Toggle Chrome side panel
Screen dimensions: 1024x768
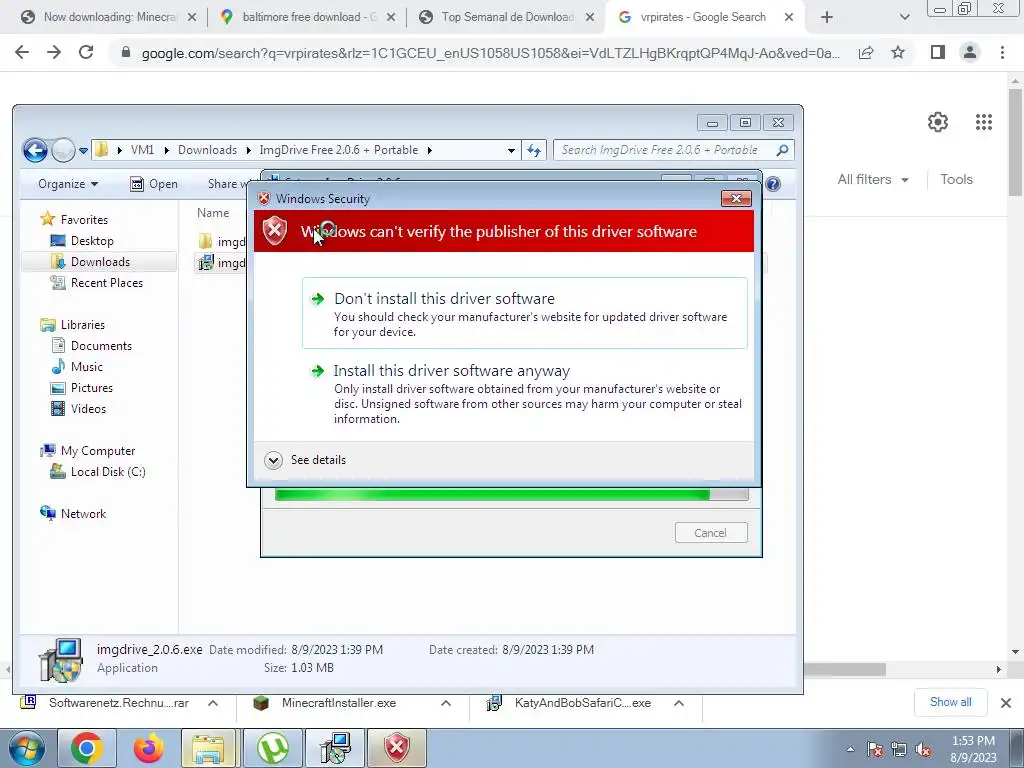pos(938,52)
